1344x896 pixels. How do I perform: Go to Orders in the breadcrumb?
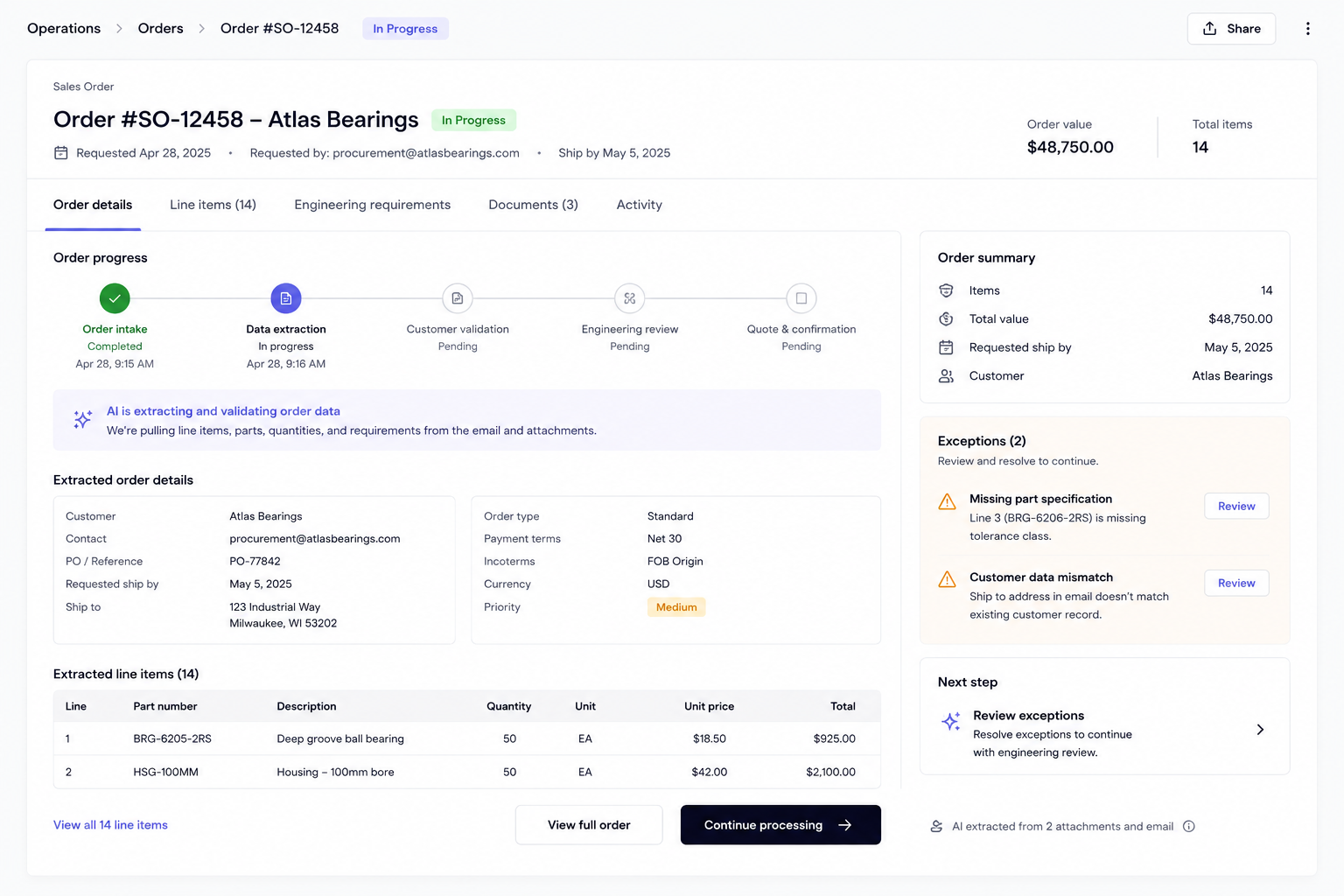(x=160, y=29)
